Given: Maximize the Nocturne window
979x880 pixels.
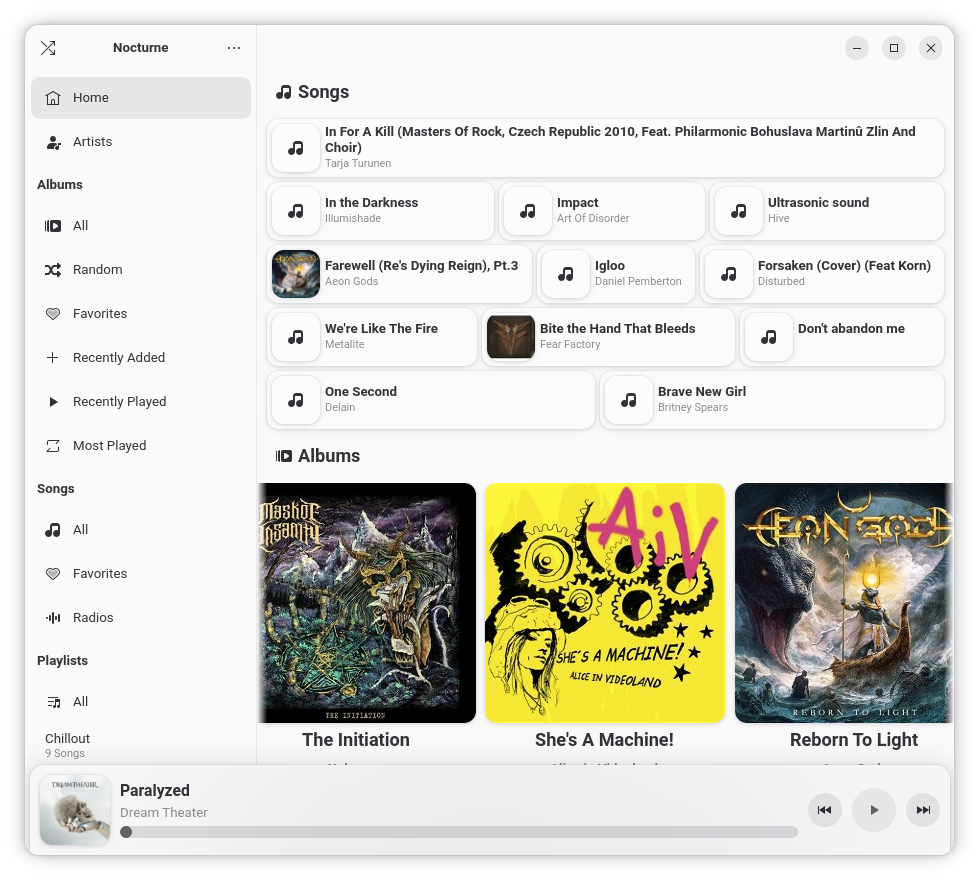Looking at the screenshot, I should click(893, 48).
